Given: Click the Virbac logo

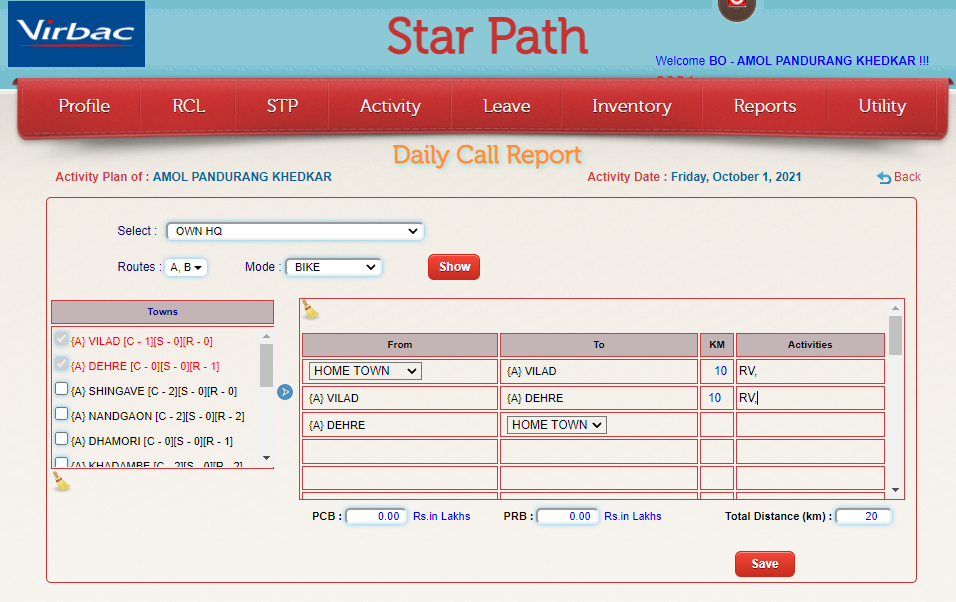Looking at the screenshot, I should pyautogui.click(x=76, y=34).
